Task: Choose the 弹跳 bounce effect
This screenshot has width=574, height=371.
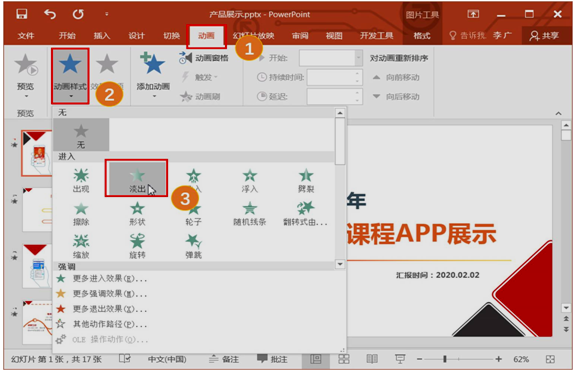Action: (193, 246)
